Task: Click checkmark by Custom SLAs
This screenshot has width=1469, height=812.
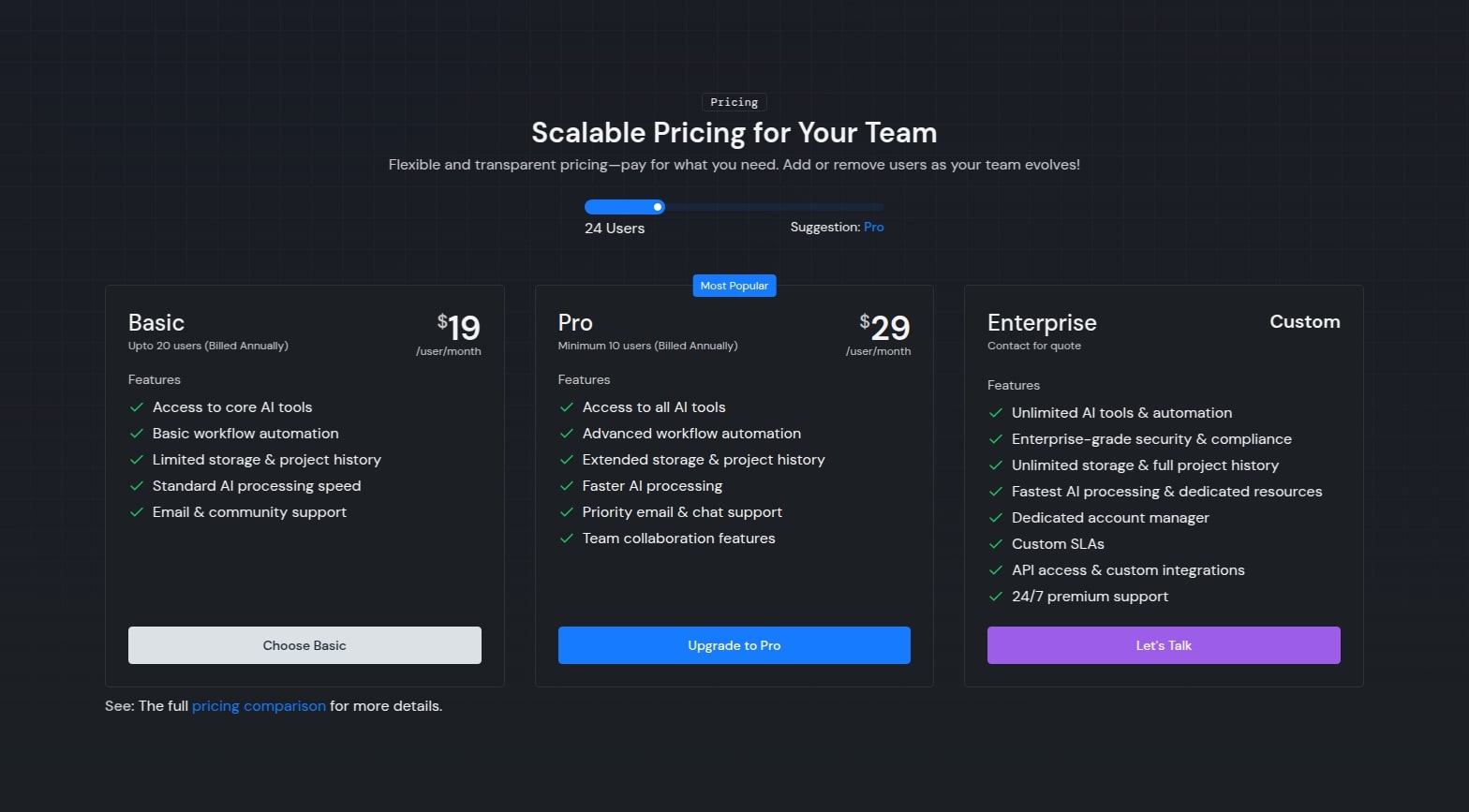Action: [x=996, y=544]
